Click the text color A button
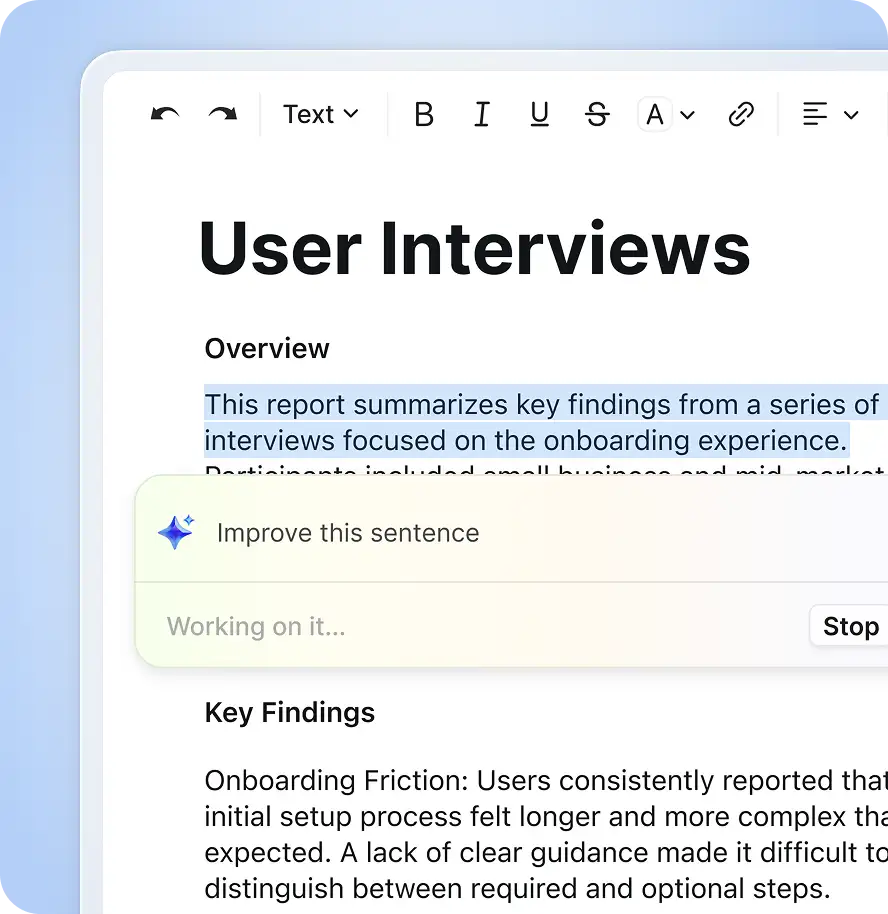The height and width of the screenshot is (914, 888). point(655,116)
